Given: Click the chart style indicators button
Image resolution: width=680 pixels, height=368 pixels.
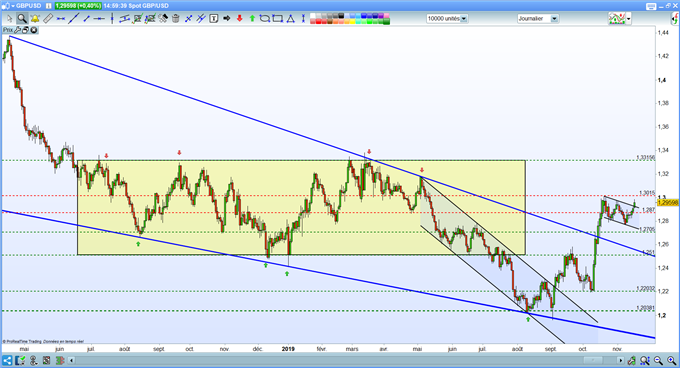Looking at the screenshot, I should point(617,19).
